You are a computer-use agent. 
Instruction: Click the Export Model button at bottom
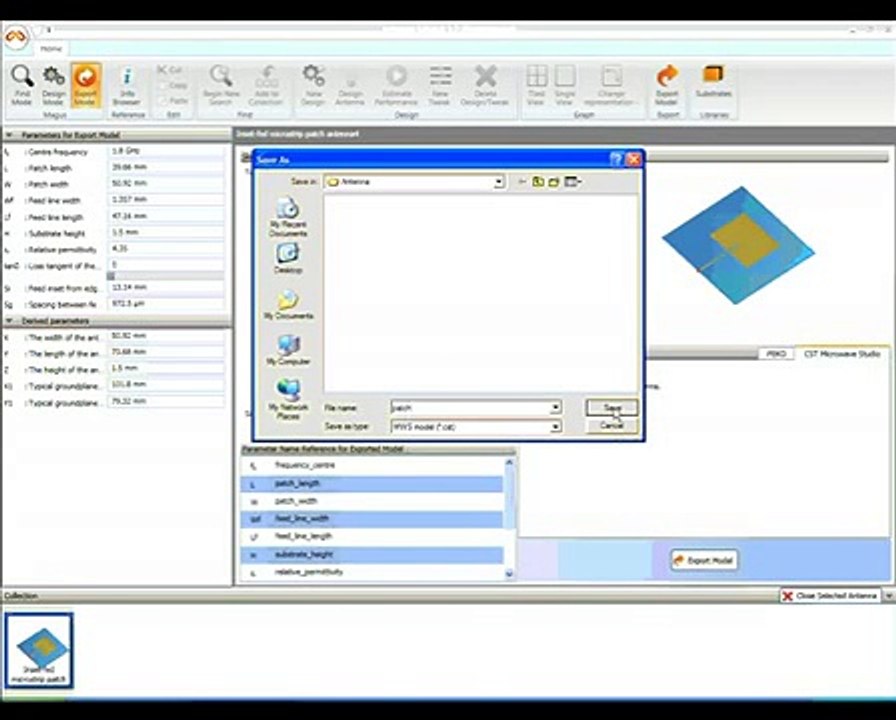click(x=704, y=561)
